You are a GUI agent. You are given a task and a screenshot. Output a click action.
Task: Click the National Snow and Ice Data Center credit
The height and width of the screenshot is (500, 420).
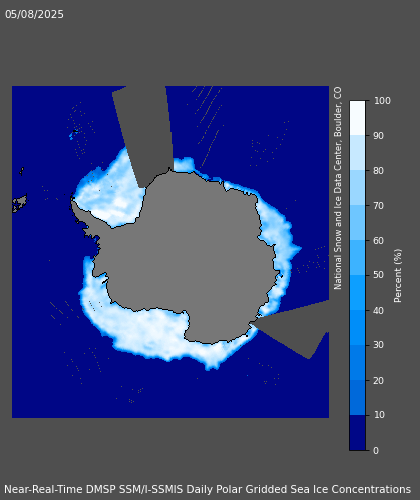click(x=338, y=188)
